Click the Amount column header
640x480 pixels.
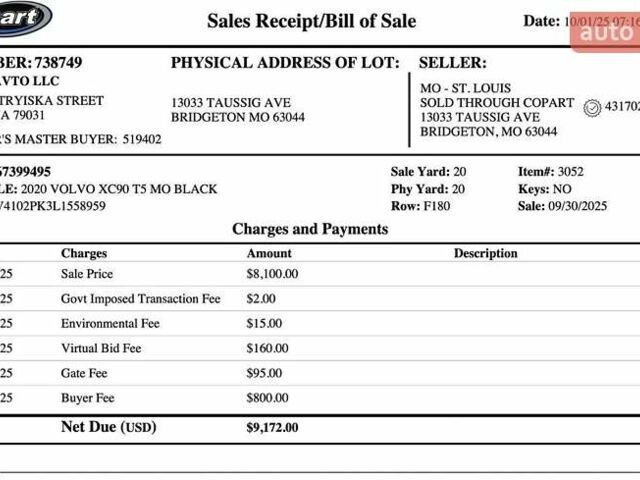(269, 254)
